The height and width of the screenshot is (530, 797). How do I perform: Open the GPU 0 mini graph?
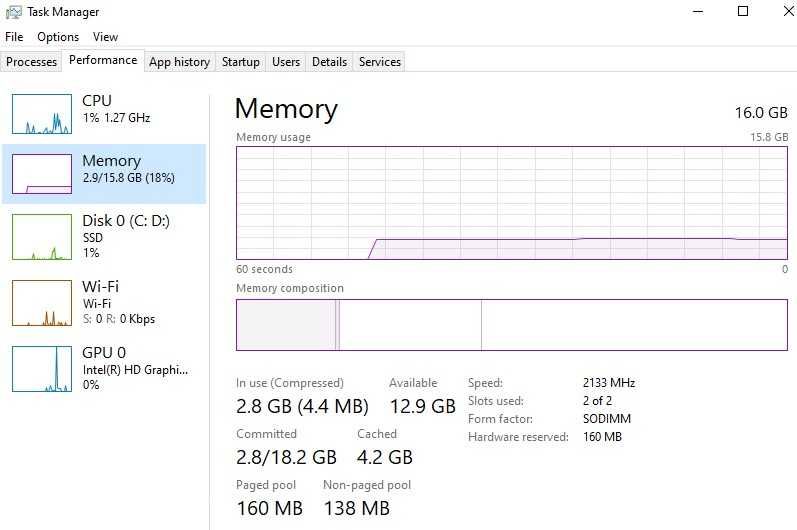42,369
